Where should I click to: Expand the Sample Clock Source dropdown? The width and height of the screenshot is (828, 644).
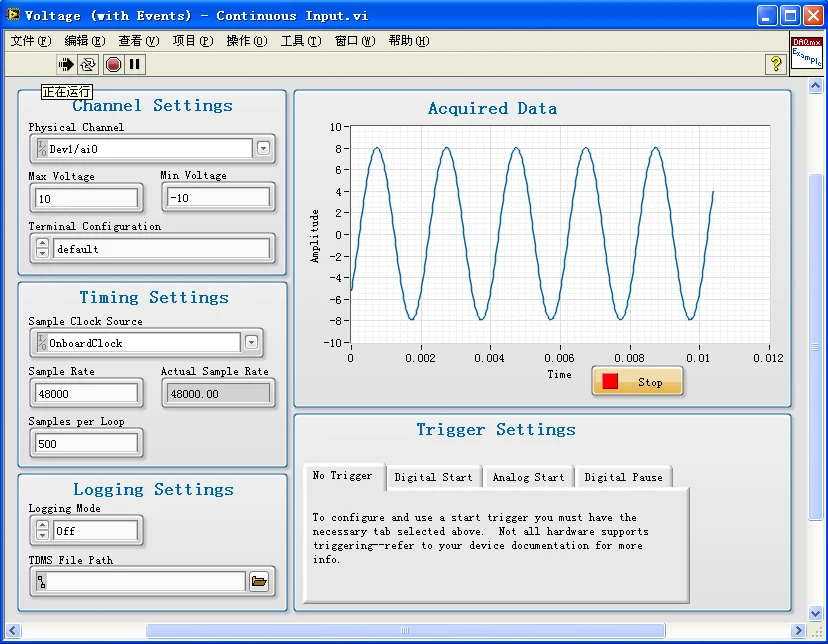coord(251,343)
